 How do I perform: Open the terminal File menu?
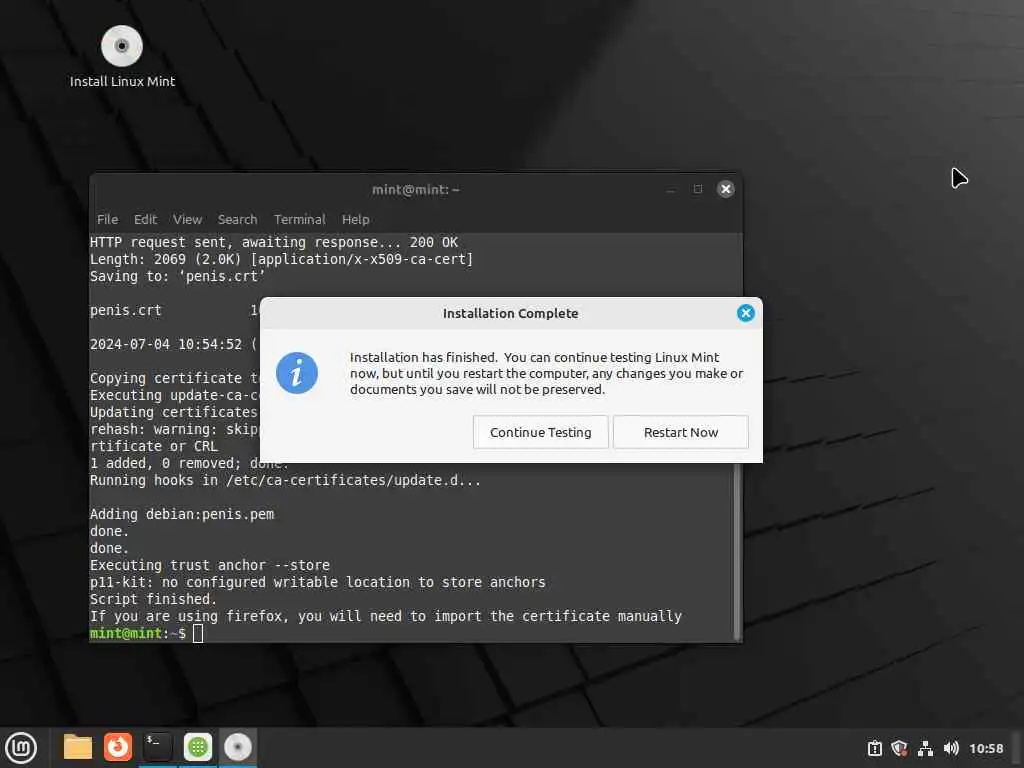pos(108,219)
